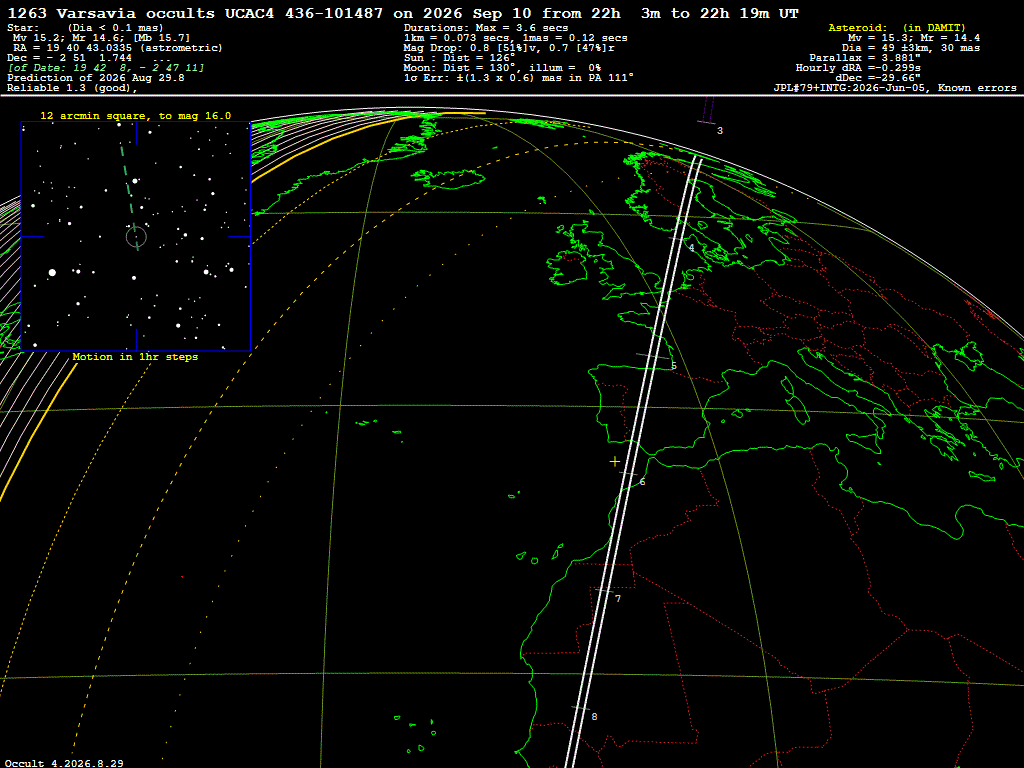Select minute marker 5 on the path

[x=674, y=366]
